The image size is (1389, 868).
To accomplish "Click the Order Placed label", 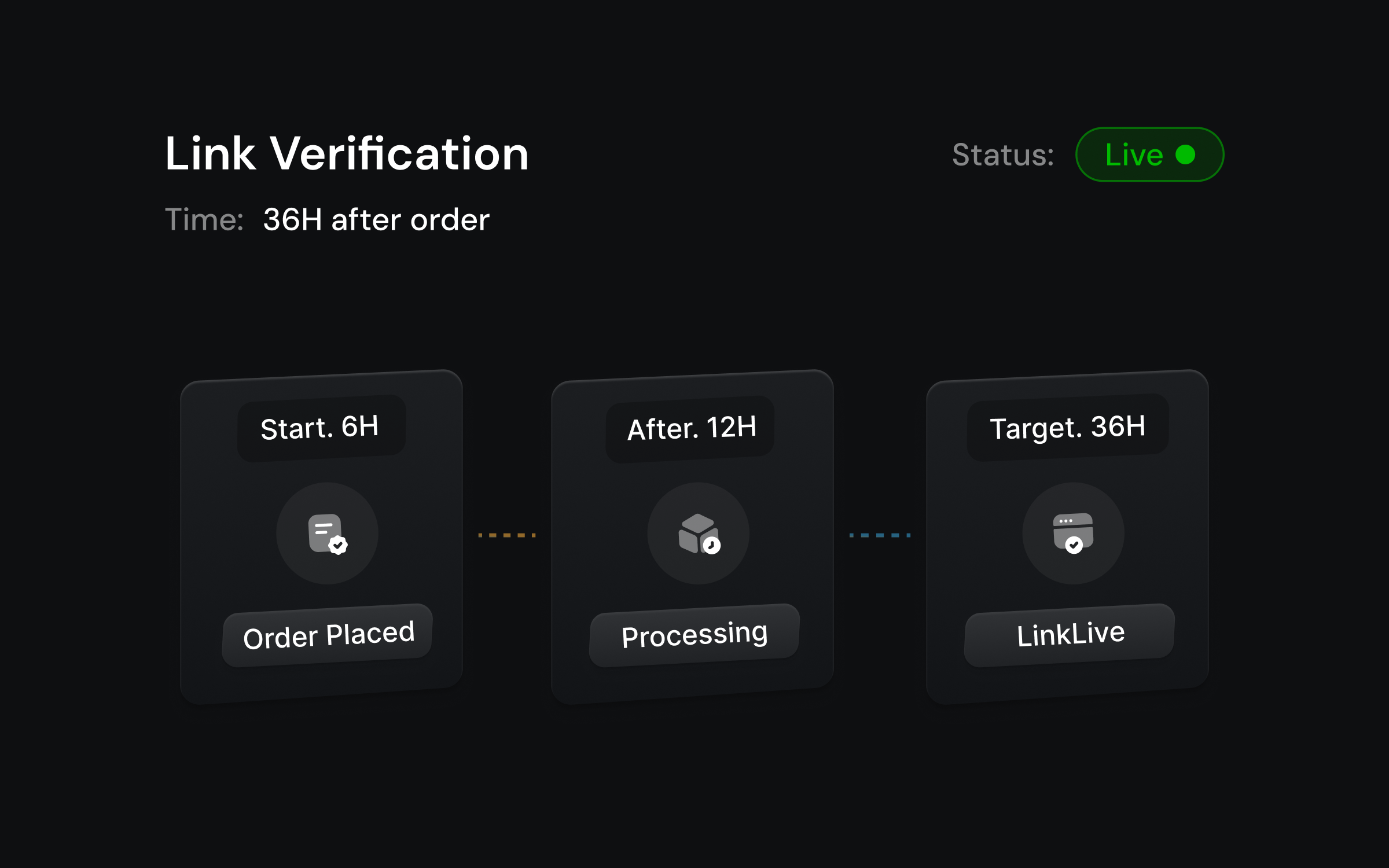I will [x=328, y=635].
